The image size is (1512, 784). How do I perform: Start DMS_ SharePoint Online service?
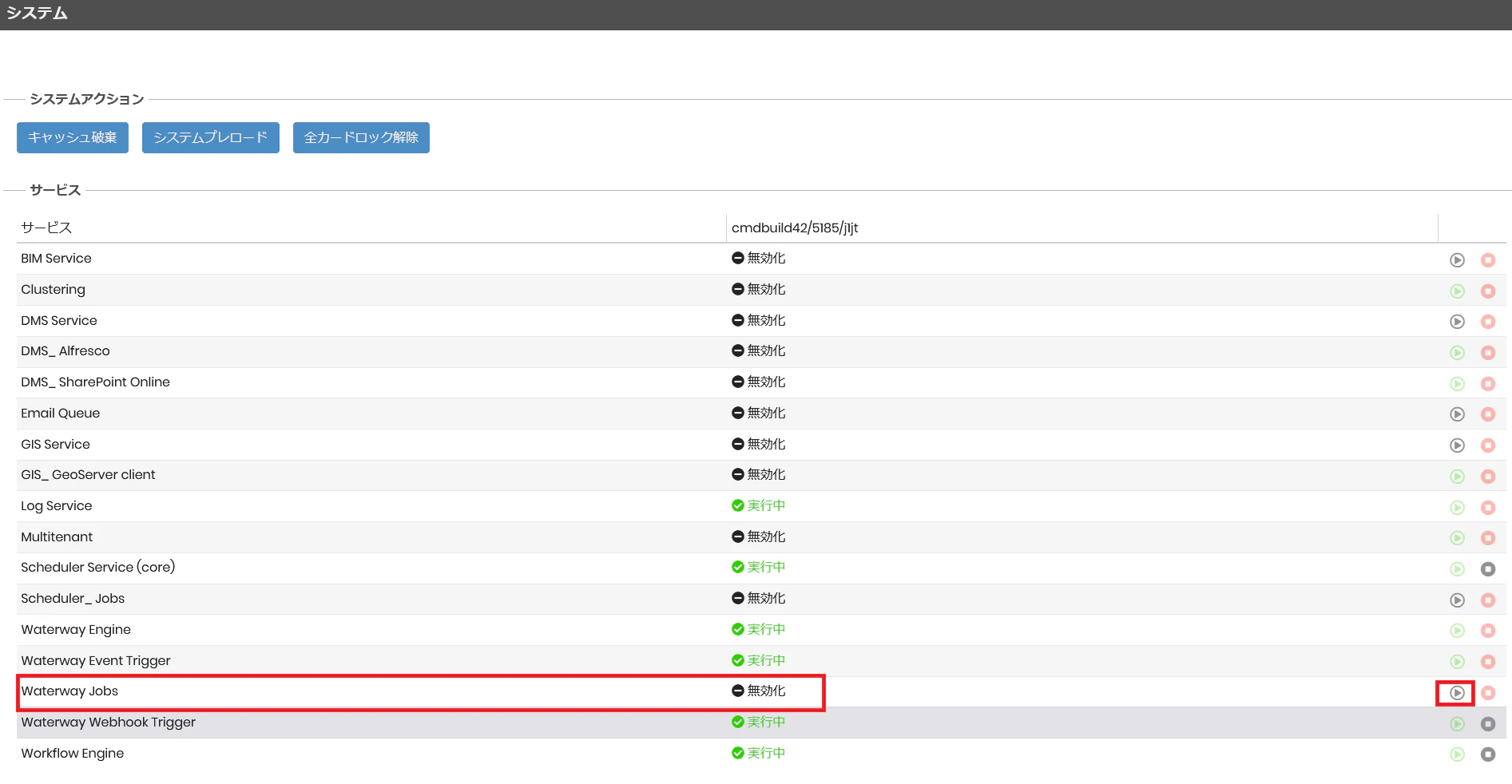(1457, 383)
